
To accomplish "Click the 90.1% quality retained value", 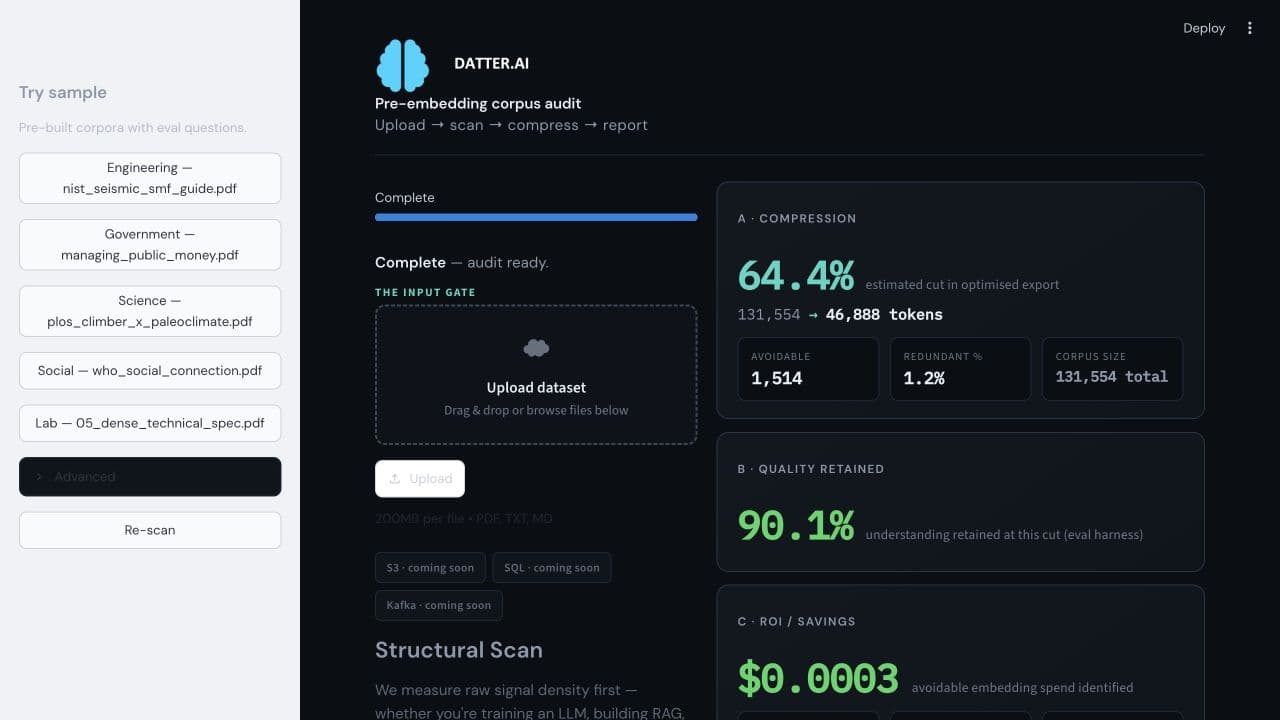I will pos(796,525).
